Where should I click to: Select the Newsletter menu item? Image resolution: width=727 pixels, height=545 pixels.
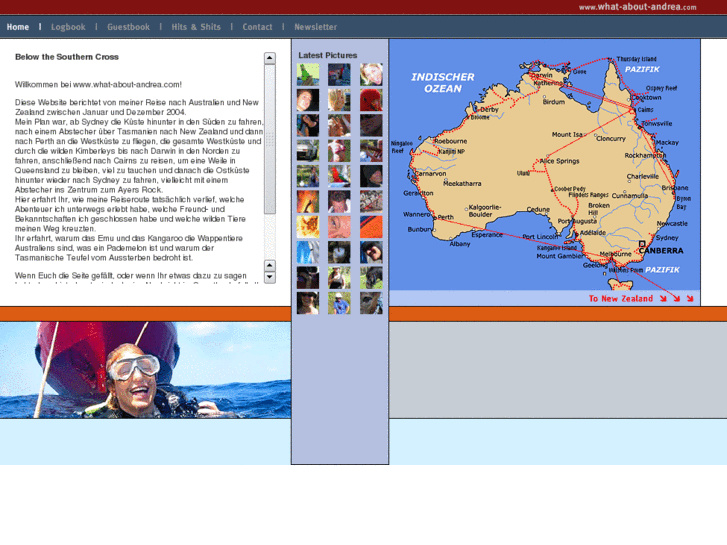click(315, 27)
